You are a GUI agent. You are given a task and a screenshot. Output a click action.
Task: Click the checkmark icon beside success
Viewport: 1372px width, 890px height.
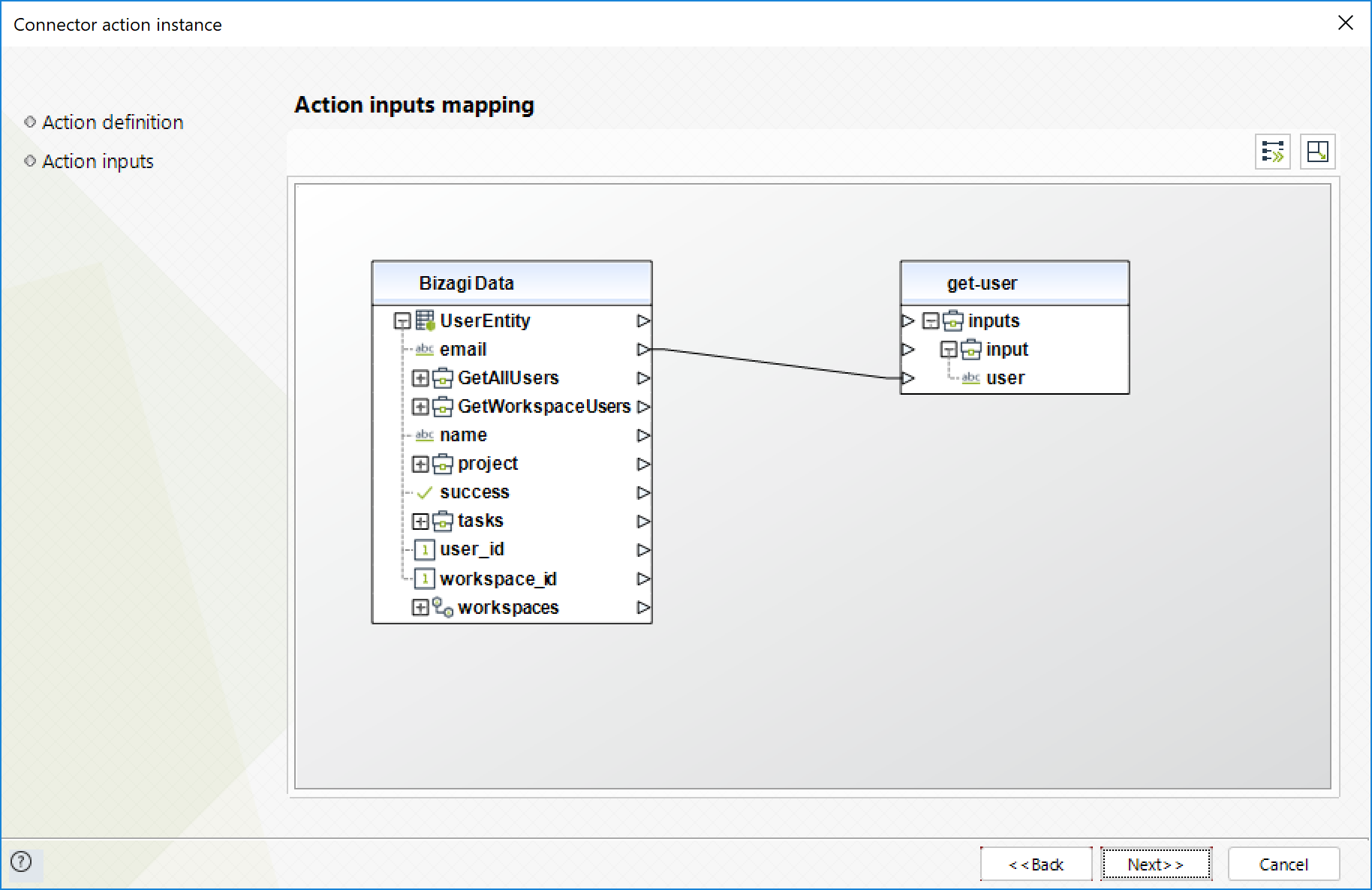click(425, 492)
